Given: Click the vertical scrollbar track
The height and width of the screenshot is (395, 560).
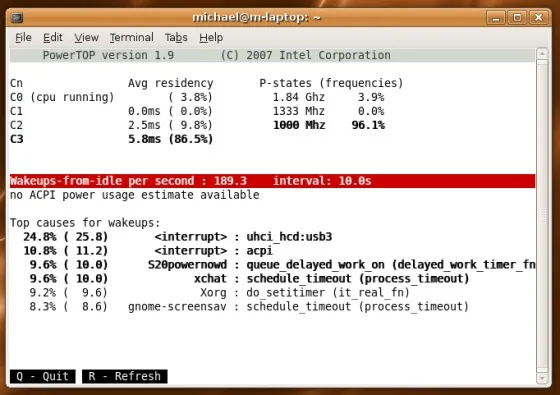Looking at the screenshot, I should pyautogui.click(x=542, y=216).
